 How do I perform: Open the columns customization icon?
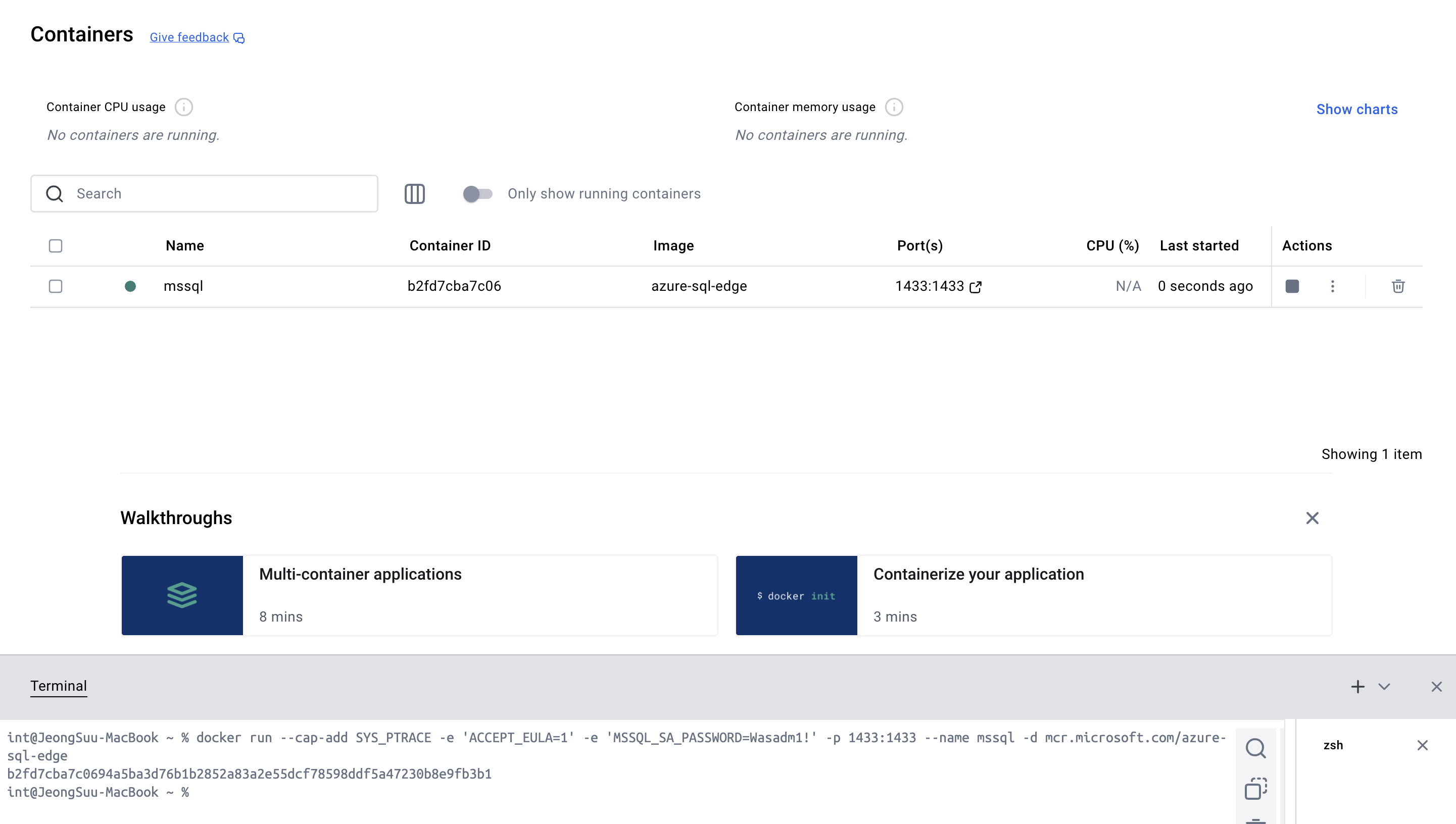(414, 194)
